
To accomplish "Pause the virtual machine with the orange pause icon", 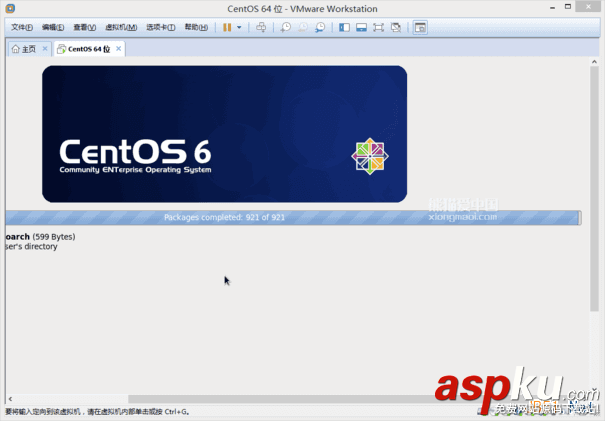I will (x=227, y=27).
